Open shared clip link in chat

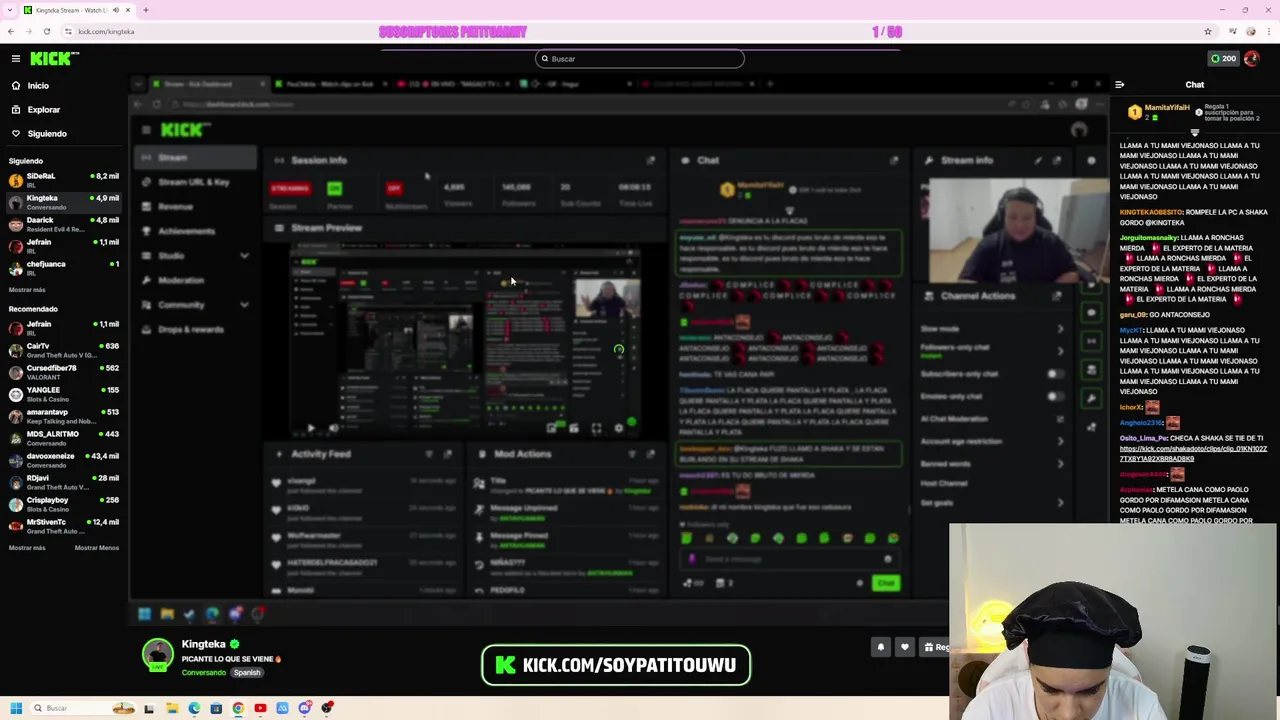(x=1193, y=454)
